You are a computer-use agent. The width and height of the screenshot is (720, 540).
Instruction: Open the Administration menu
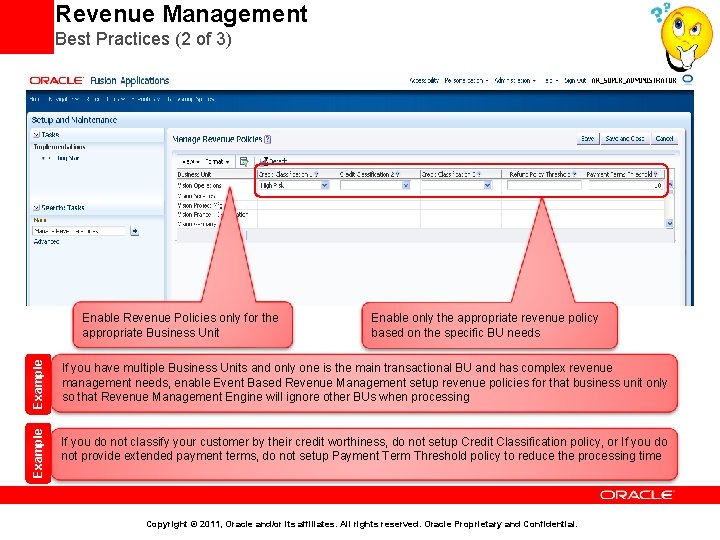[x=515, y=80]
